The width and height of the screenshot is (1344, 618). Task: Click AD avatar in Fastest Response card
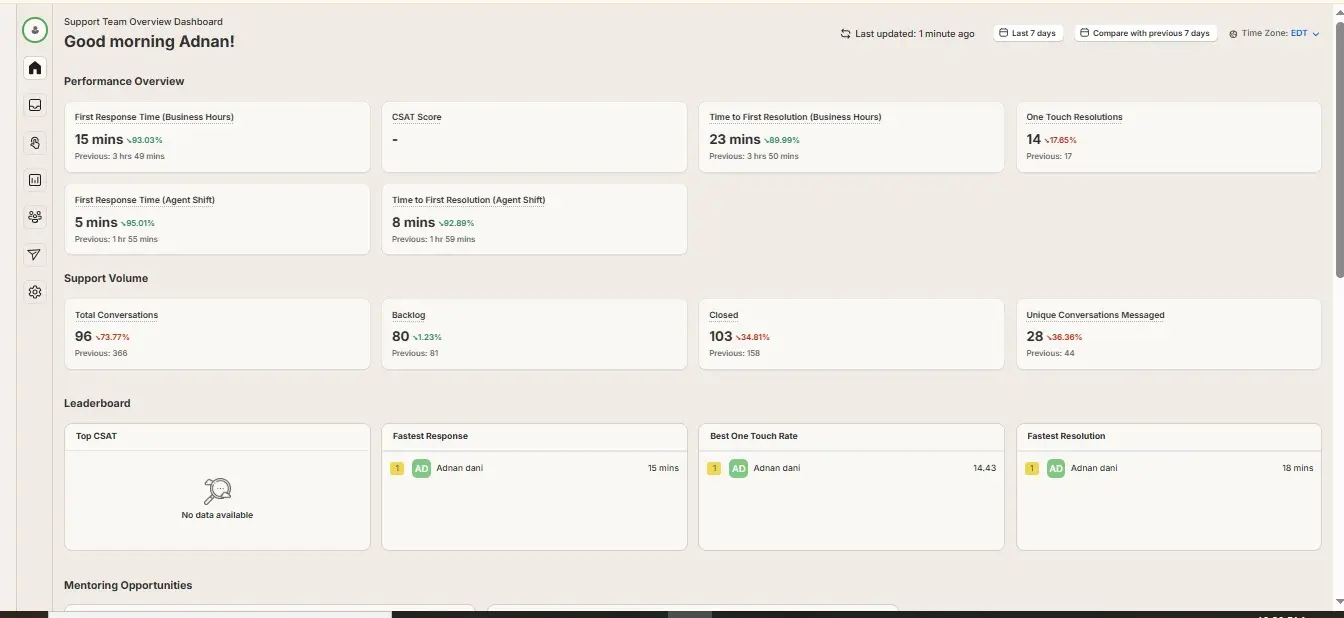[x=421, y=468]
